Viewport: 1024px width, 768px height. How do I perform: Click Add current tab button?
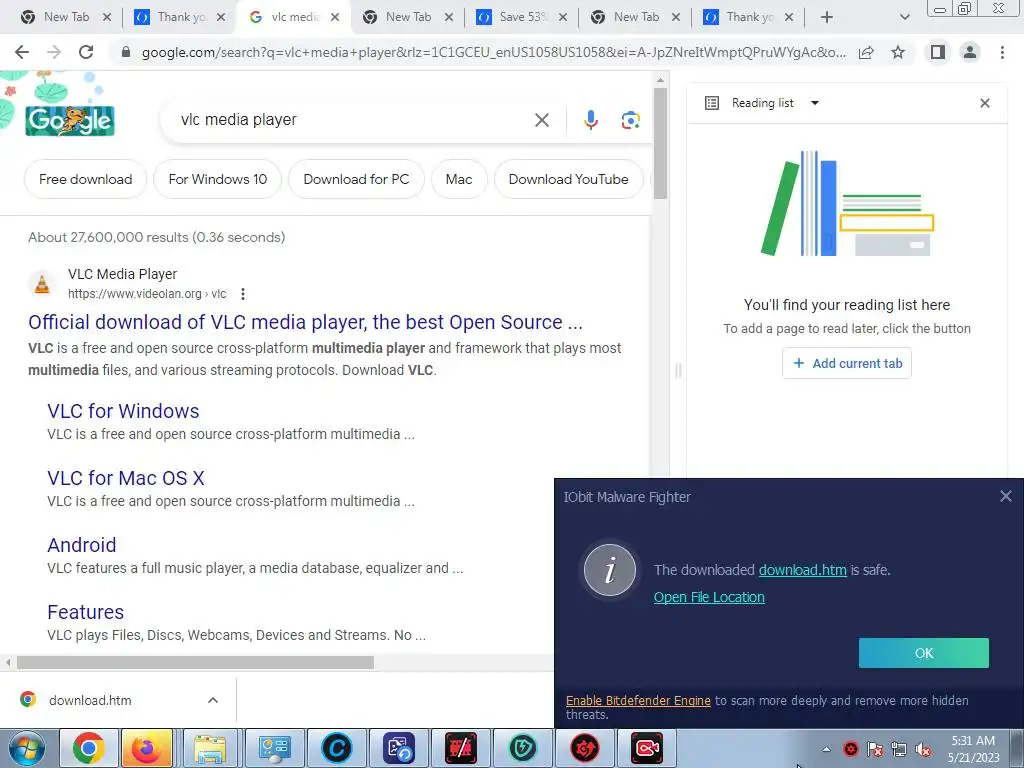coord(846,363)
